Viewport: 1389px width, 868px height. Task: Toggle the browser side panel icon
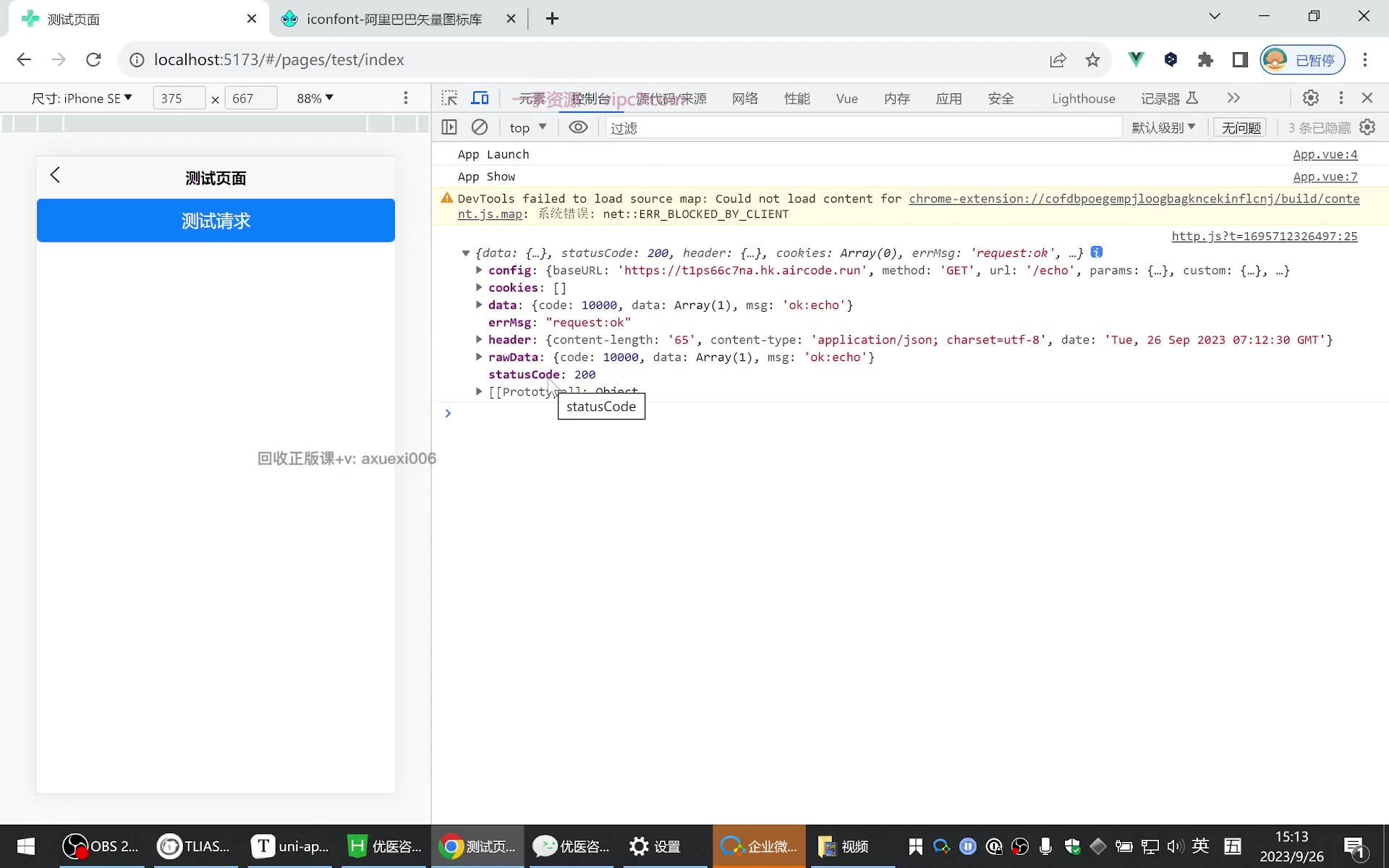point(1240,59)
